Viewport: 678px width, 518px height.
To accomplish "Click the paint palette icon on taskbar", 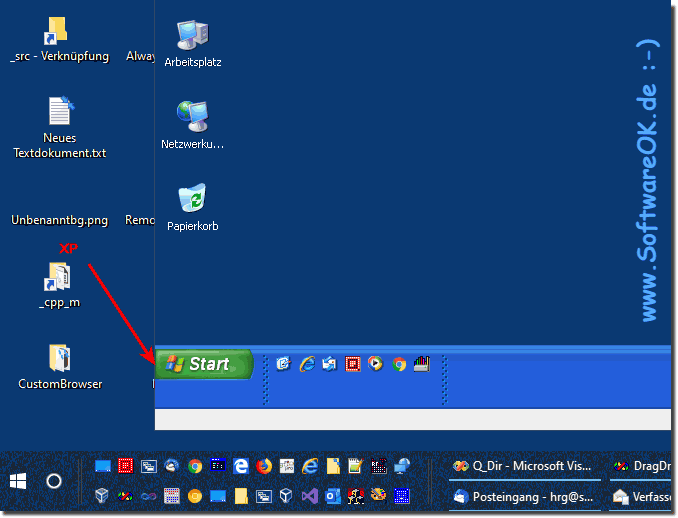I will (379, 495).
